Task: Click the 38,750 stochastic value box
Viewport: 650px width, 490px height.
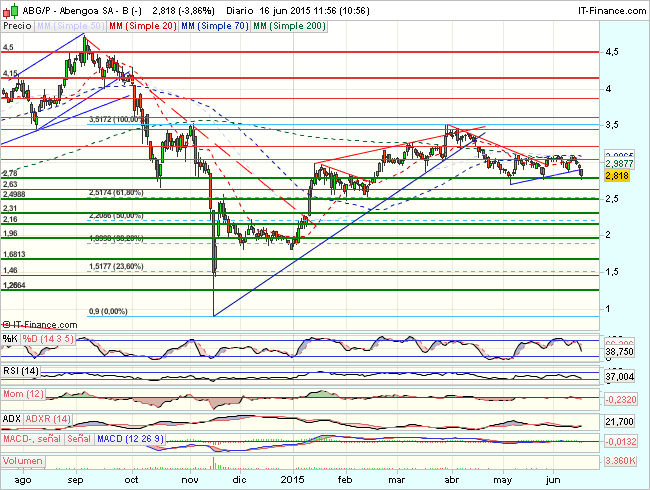Action: pyautogui.click(x=619, y=352)
